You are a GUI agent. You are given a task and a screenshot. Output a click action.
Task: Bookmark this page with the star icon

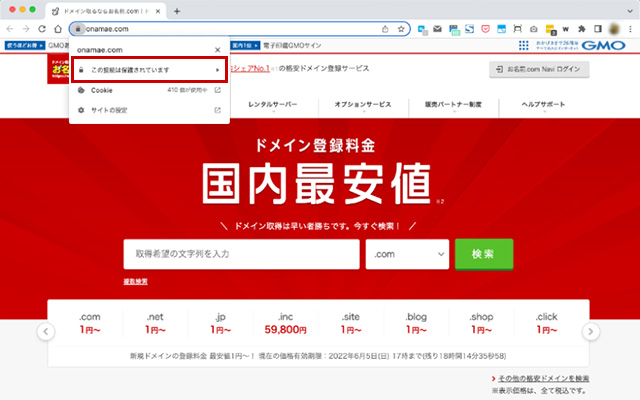pos(401,29)
